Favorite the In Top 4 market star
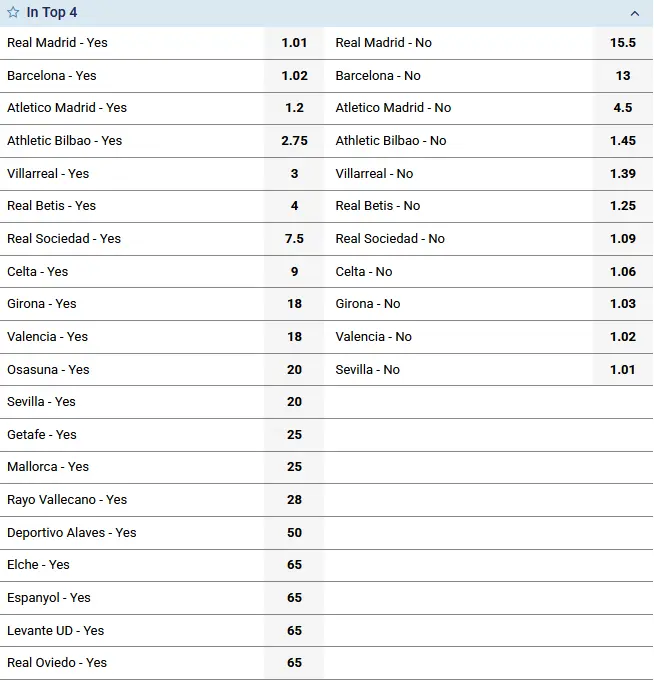654x680 pixels. click(14, 13)
